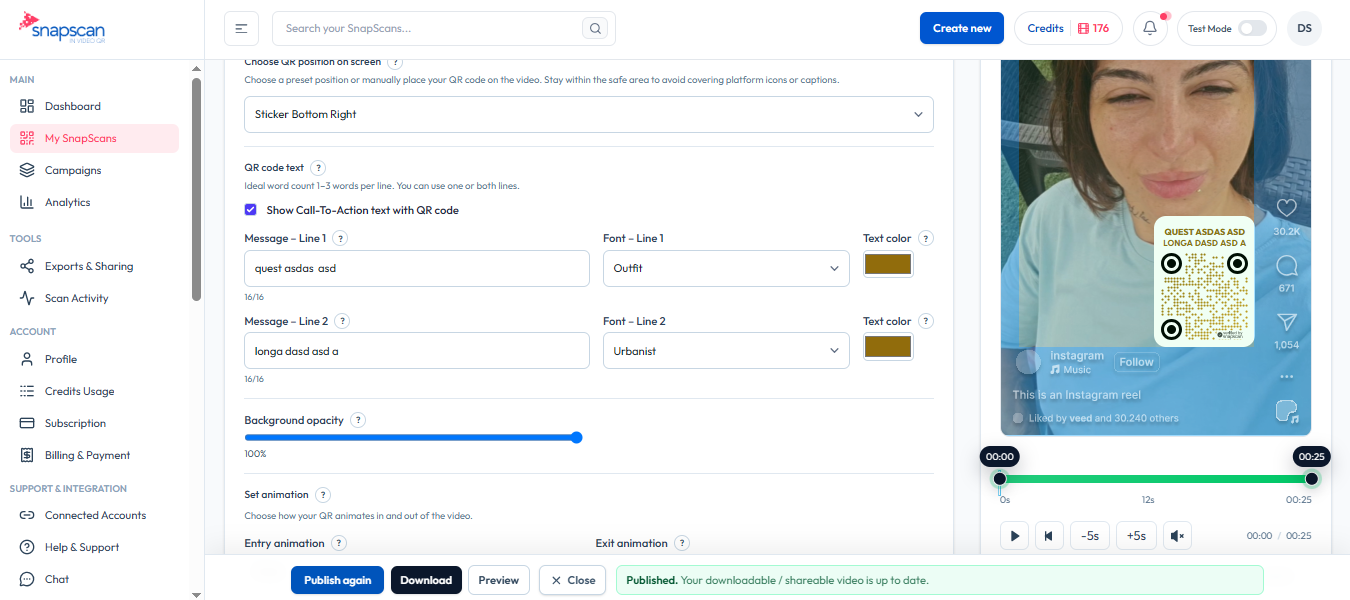Click the Preview button
1350x600 pixels.
(499, 580)
